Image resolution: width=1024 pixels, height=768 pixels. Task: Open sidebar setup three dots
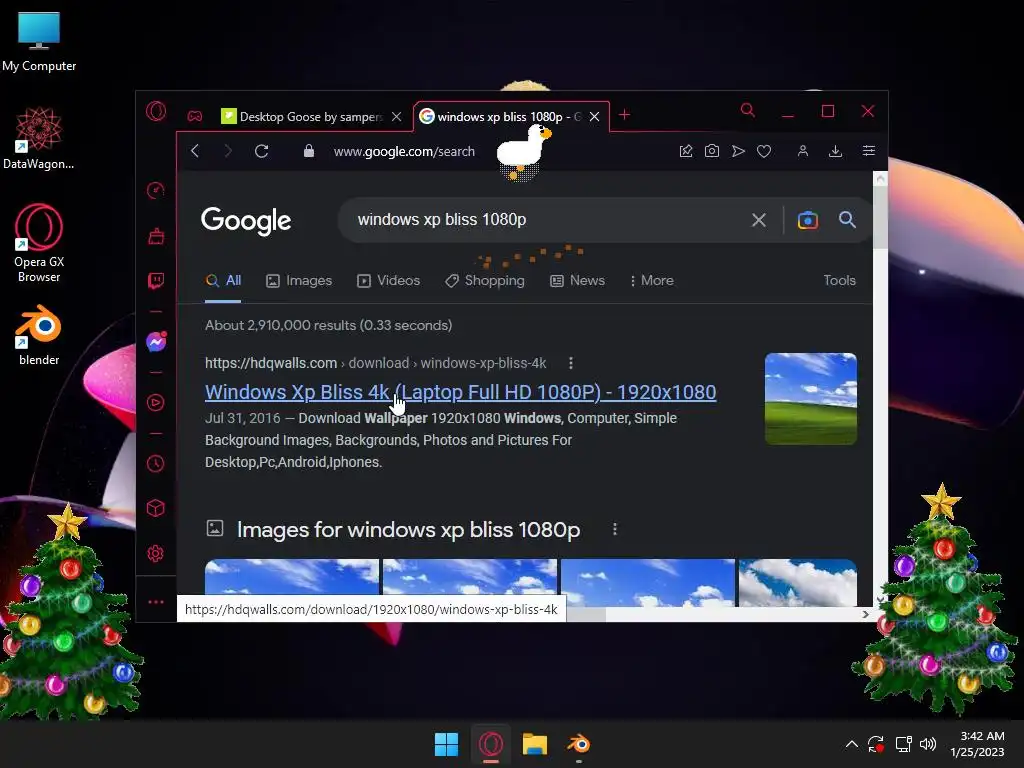155,601
